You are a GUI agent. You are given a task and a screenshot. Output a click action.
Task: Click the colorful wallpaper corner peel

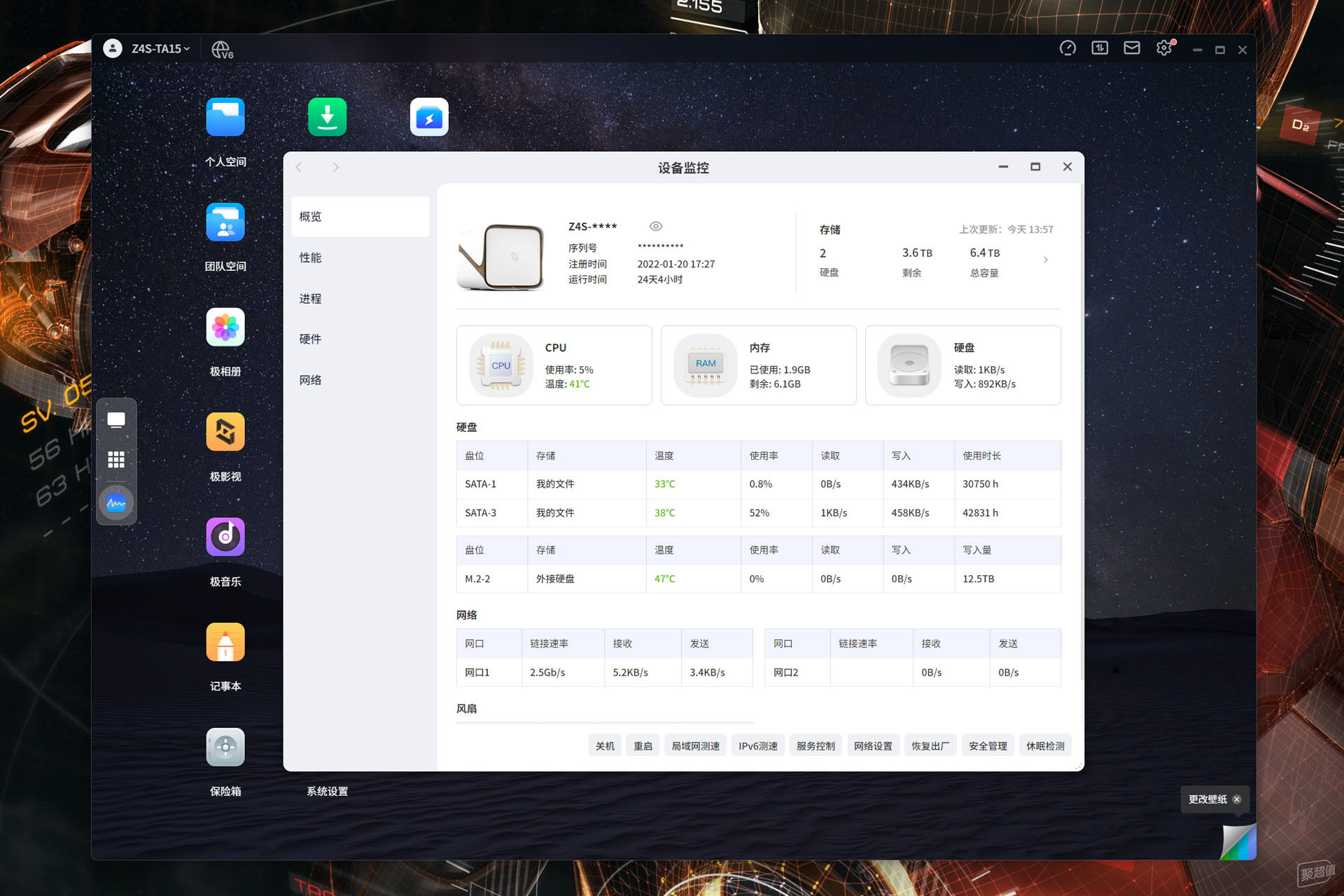[x=1239, y=841]
